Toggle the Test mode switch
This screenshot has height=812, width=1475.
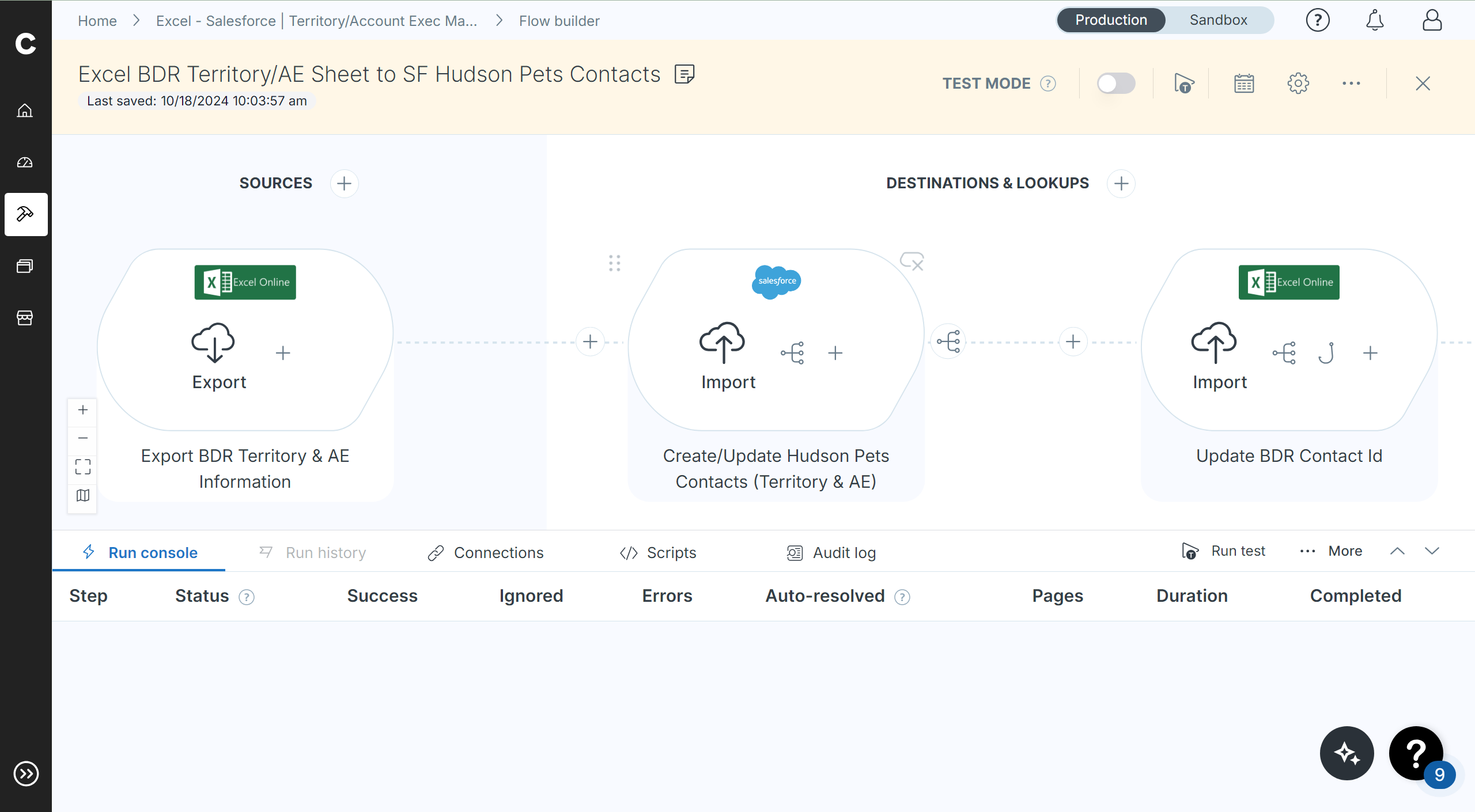(1116, 84)
